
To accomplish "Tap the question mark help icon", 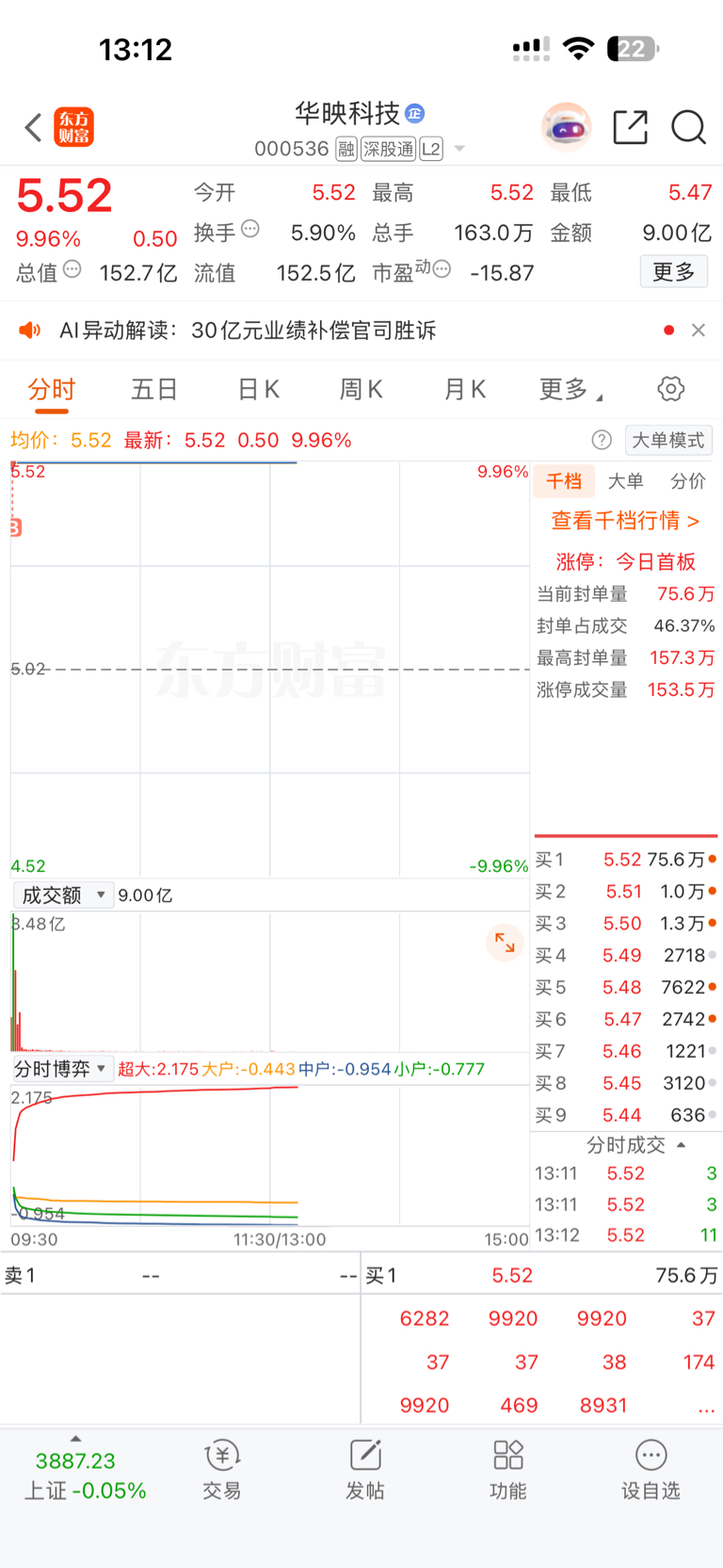I will [602, 440].
